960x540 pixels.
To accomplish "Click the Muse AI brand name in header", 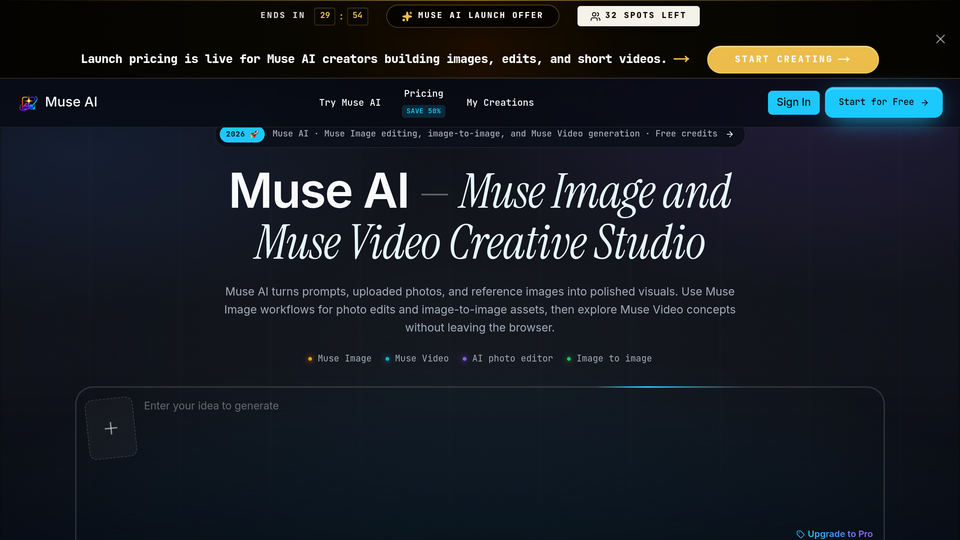I will click(71, 102).
